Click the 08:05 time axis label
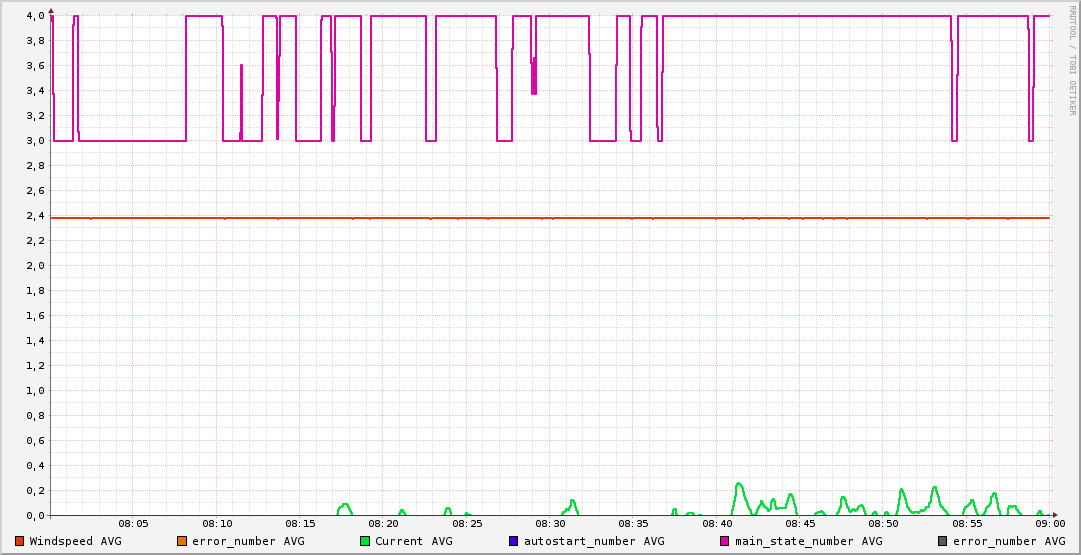Image resolution: width=1081 pixels, height=555 pixels. point(134,524)
